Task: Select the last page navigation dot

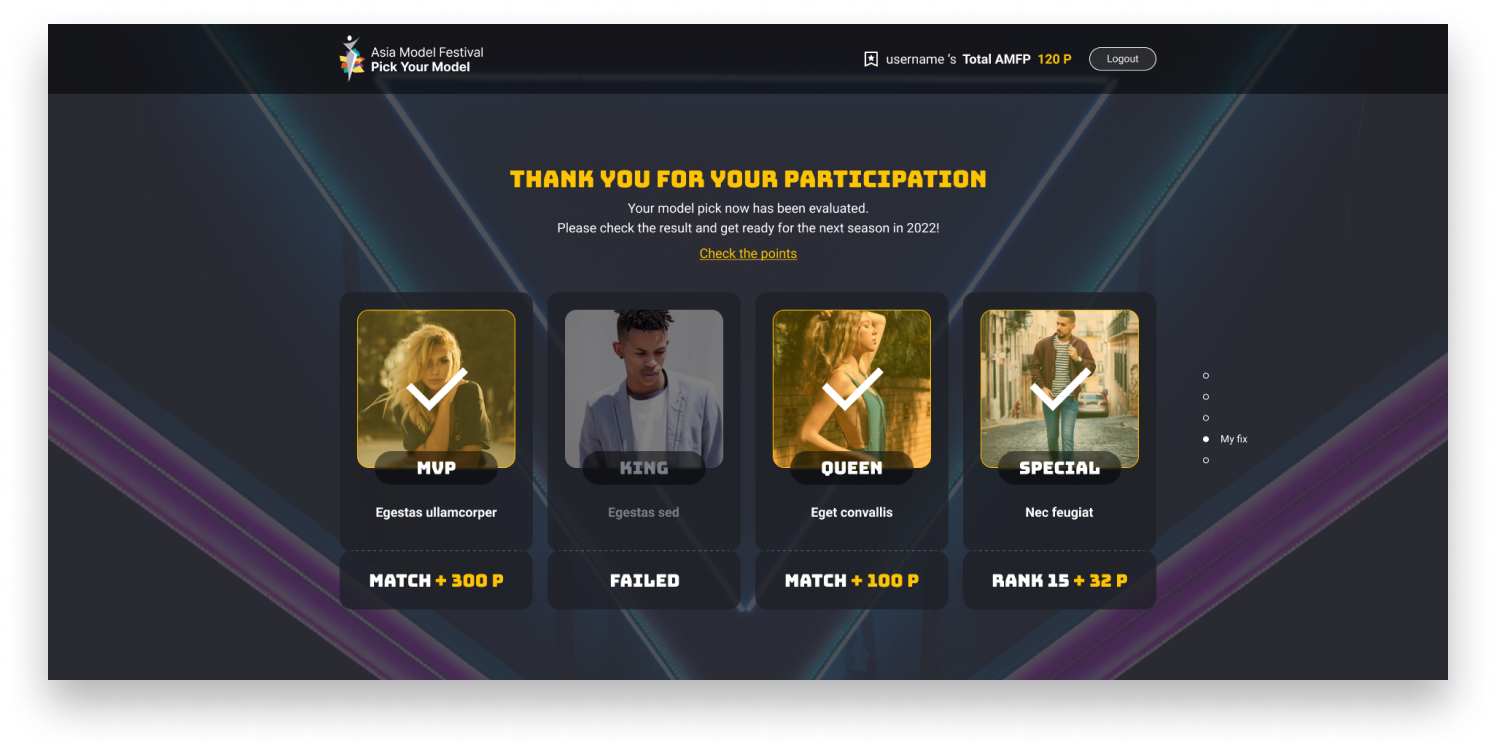Action: pyautogui.click(x=1206, y=460)
